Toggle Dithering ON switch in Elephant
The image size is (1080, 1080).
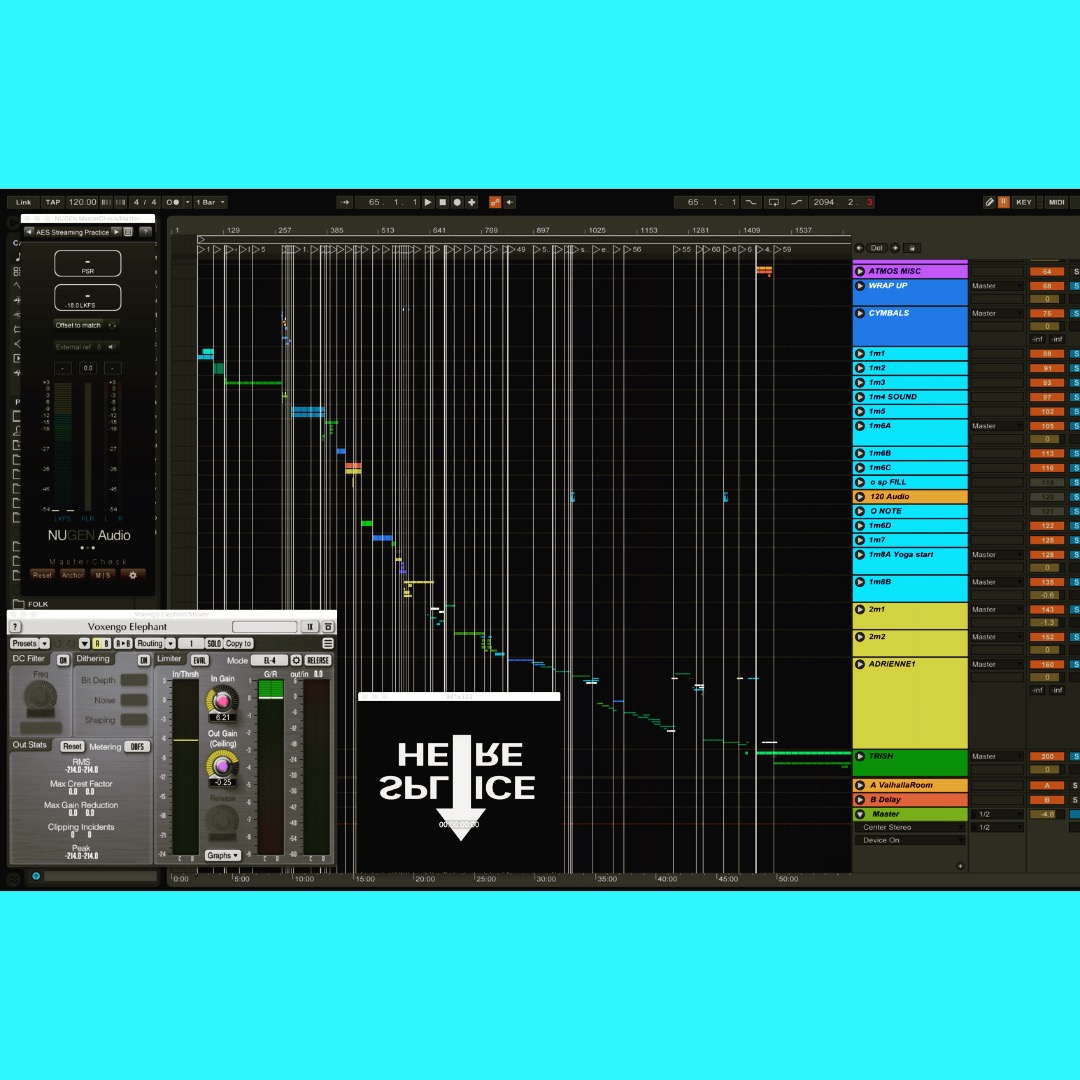pyautogui.click(x=143, y=660)
